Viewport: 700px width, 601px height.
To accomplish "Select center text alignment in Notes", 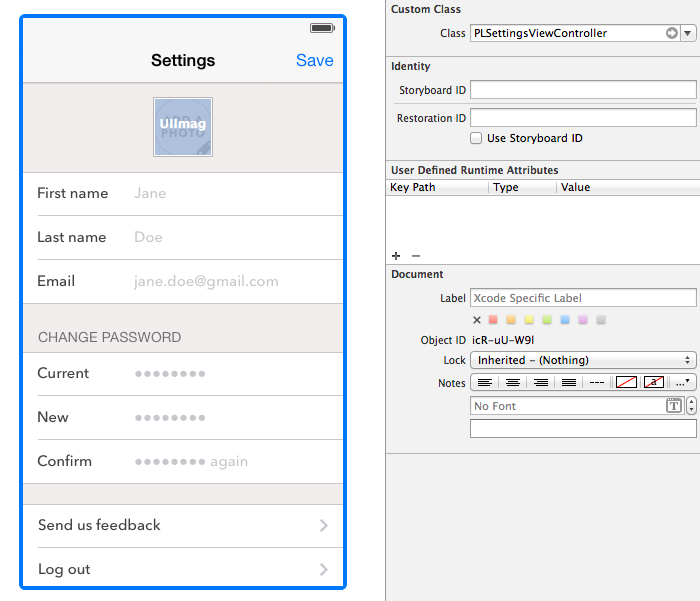I will [x=512, y=383].
